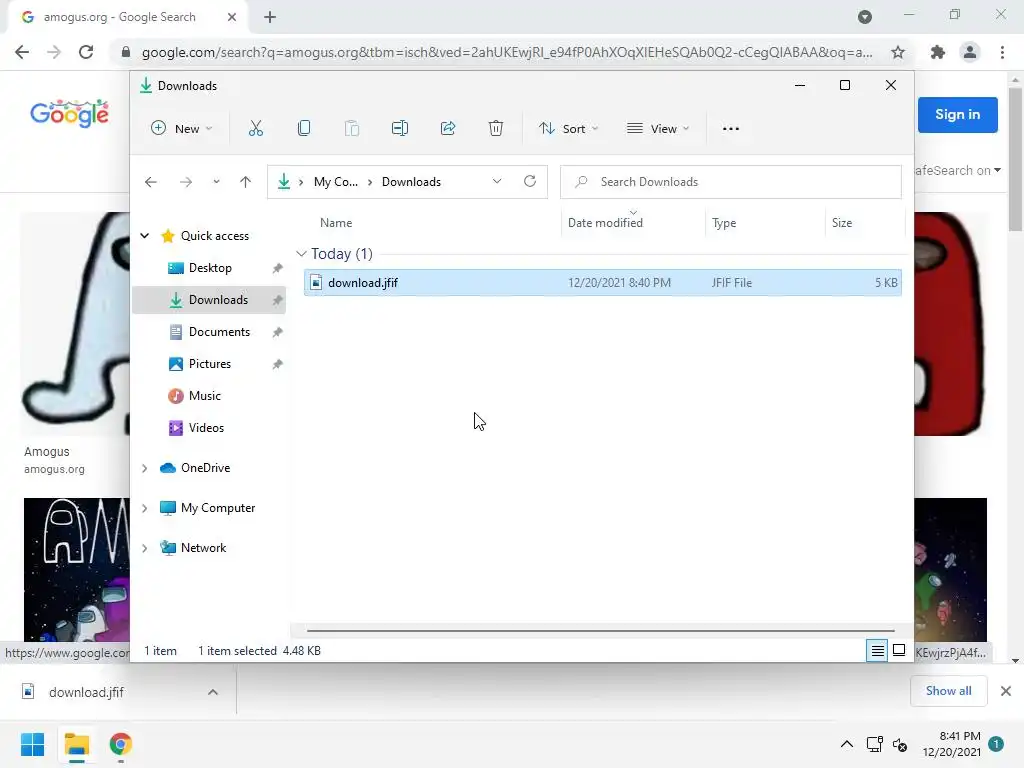Click the Sign in button on Google

(957, 115)
